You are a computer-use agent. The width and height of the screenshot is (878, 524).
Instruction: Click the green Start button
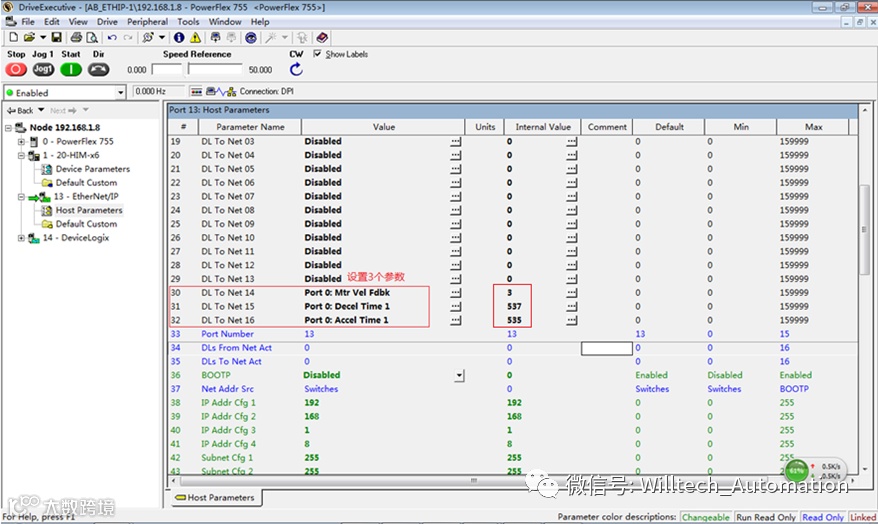click(71, 69)
